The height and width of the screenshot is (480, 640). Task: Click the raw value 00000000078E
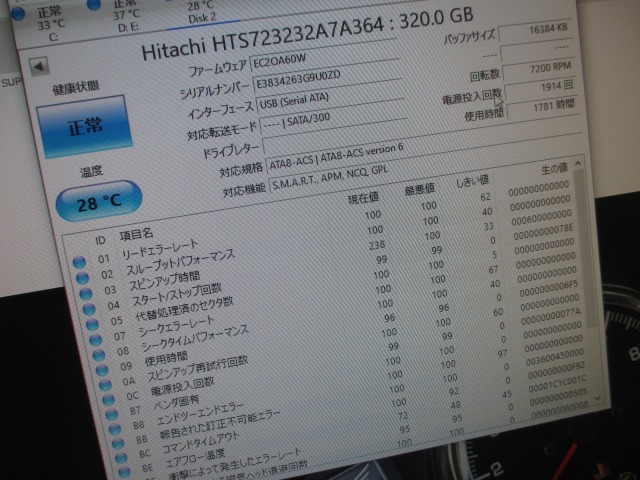coord(544,233)
